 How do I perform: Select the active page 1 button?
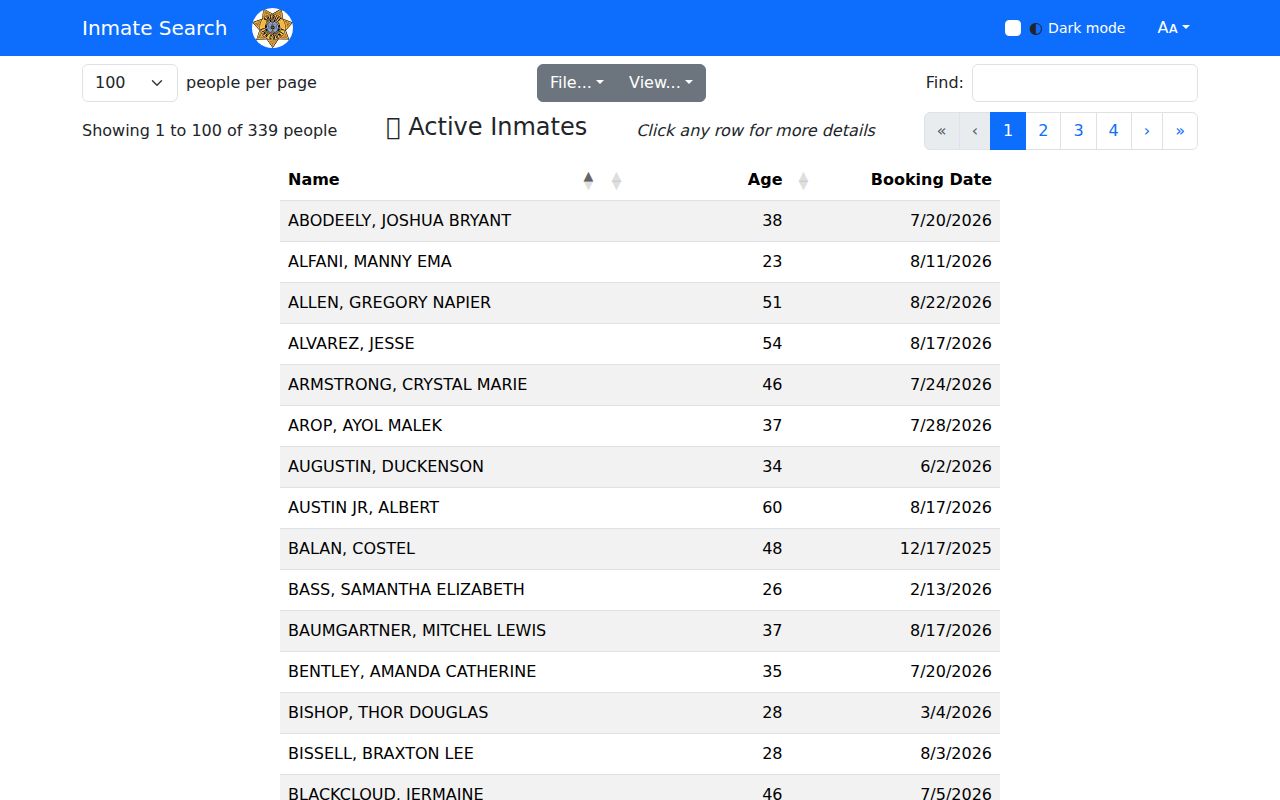pyautogui.click(x=1008, y=131)
